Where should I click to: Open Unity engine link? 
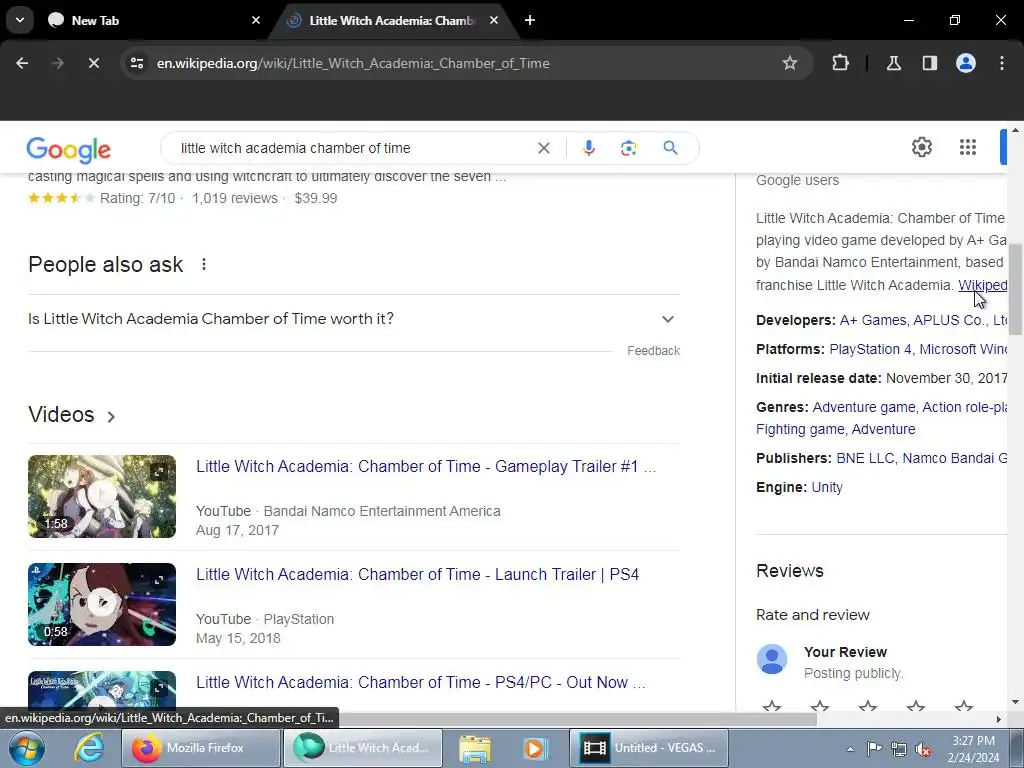click(827, 487)
